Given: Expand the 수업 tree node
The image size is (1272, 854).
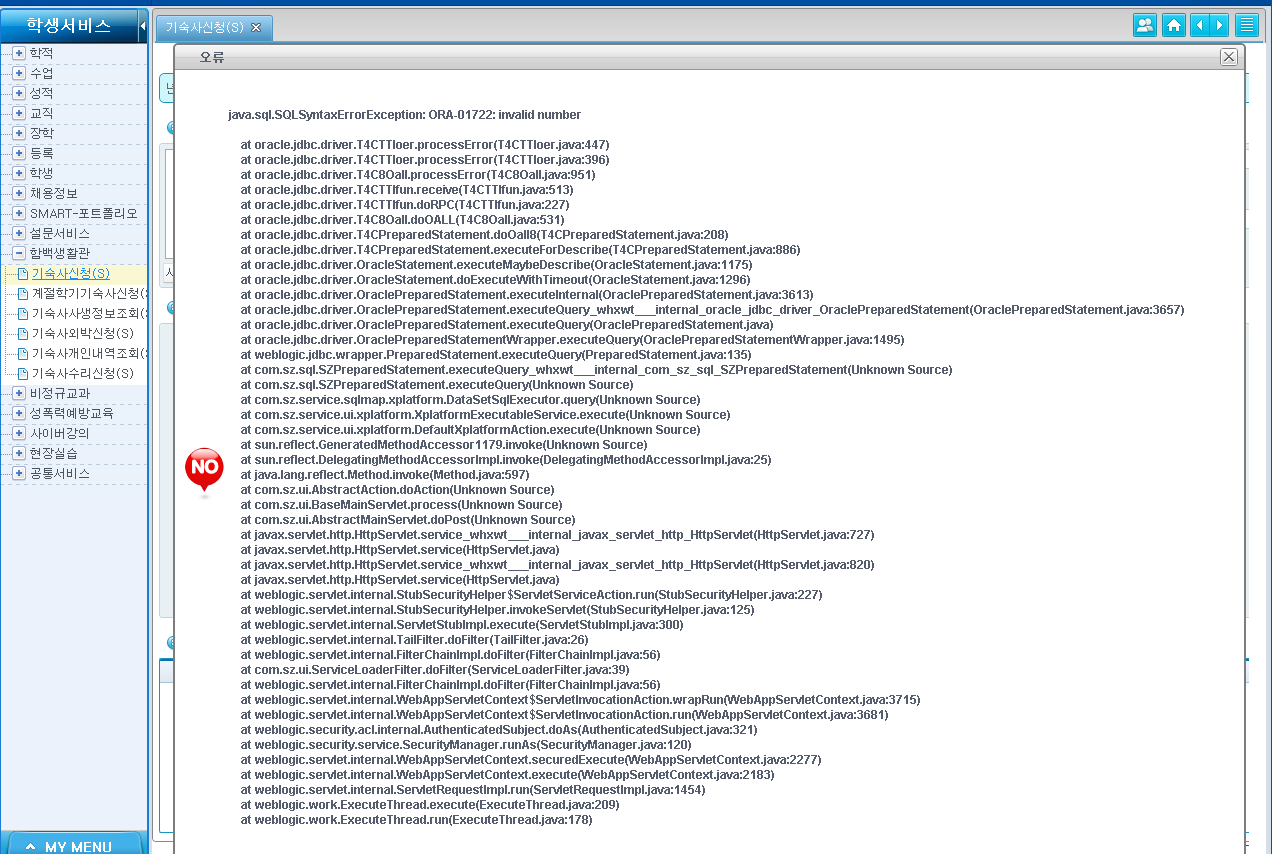Looking at the screenshot, I should pos(19,73).
